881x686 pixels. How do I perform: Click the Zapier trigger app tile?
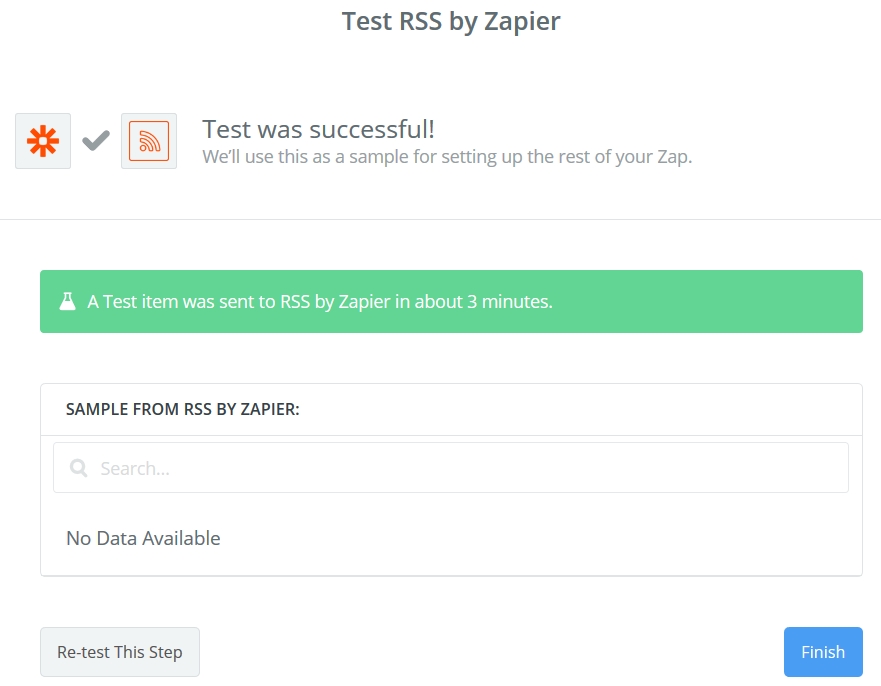click(x=43, y=141)
